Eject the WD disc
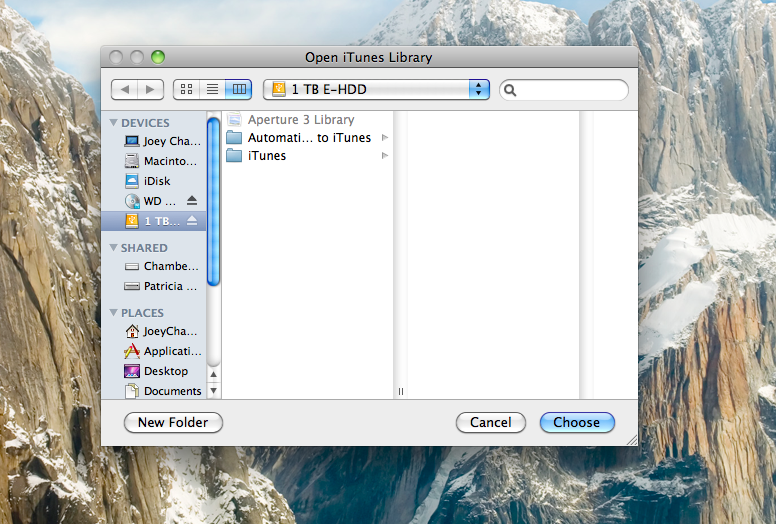 tap(192, 200)
